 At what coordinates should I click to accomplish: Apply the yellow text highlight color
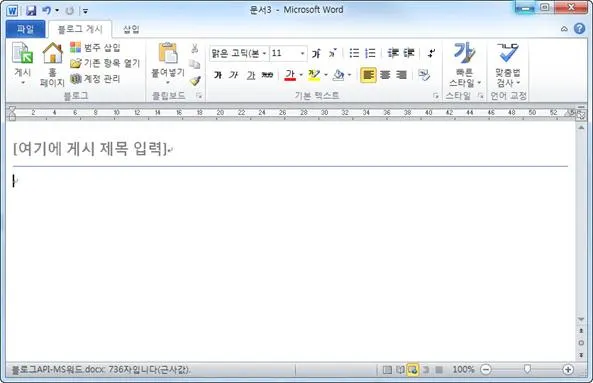point(314,75)
